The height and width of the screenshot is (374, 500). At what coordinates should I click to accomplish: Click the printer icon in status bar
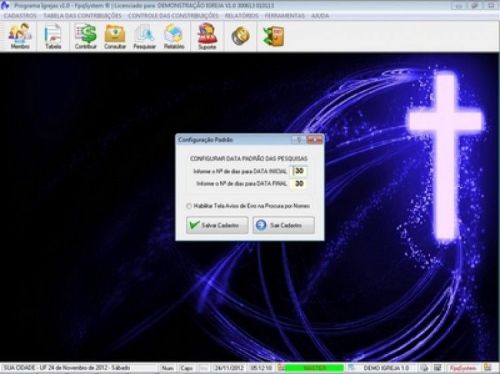(424, 368)
